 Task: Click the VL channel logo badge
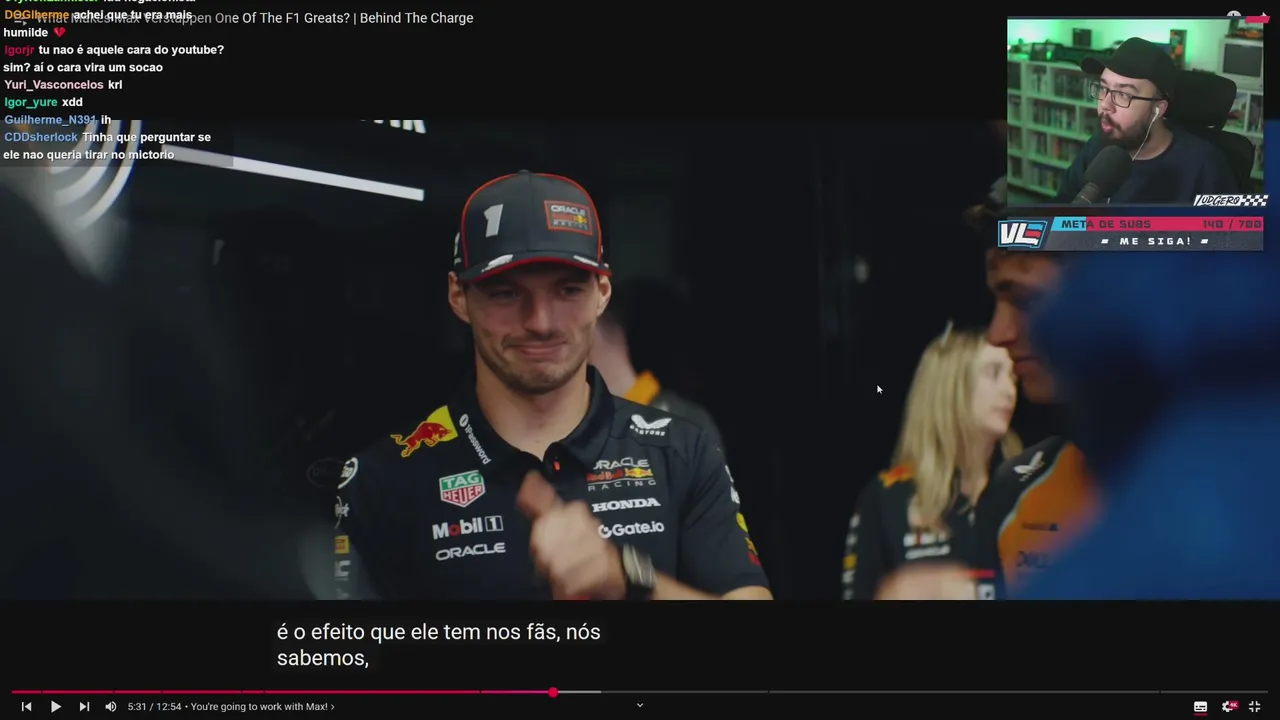[x=1022, y=234]
